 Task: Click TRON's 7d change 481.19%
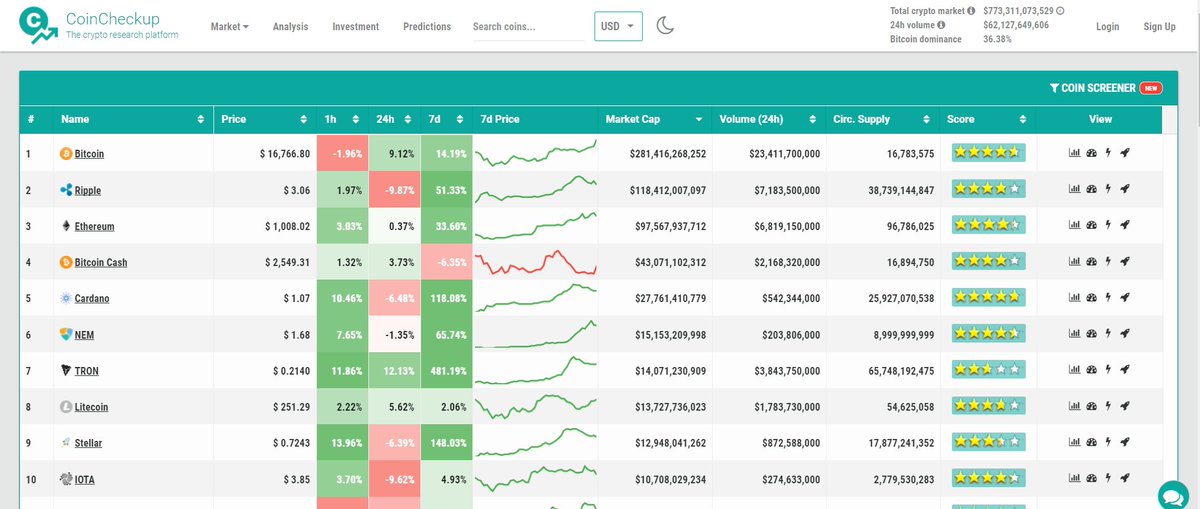tap(447, 371)
